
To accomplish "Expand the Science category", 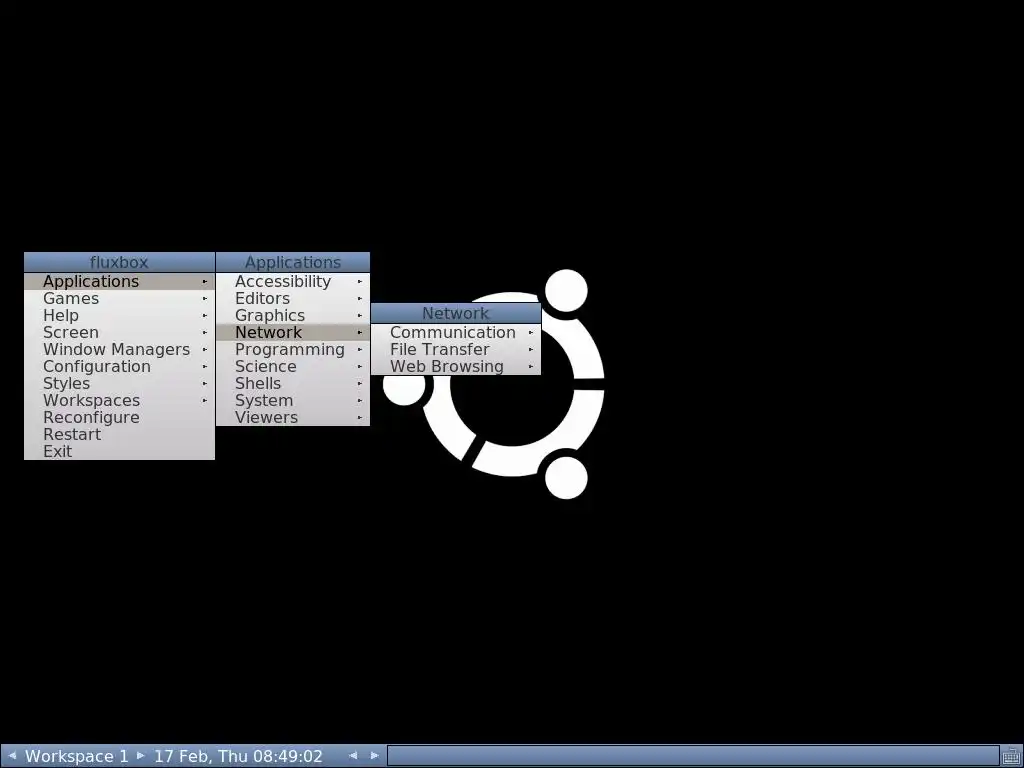I will 293,366.
